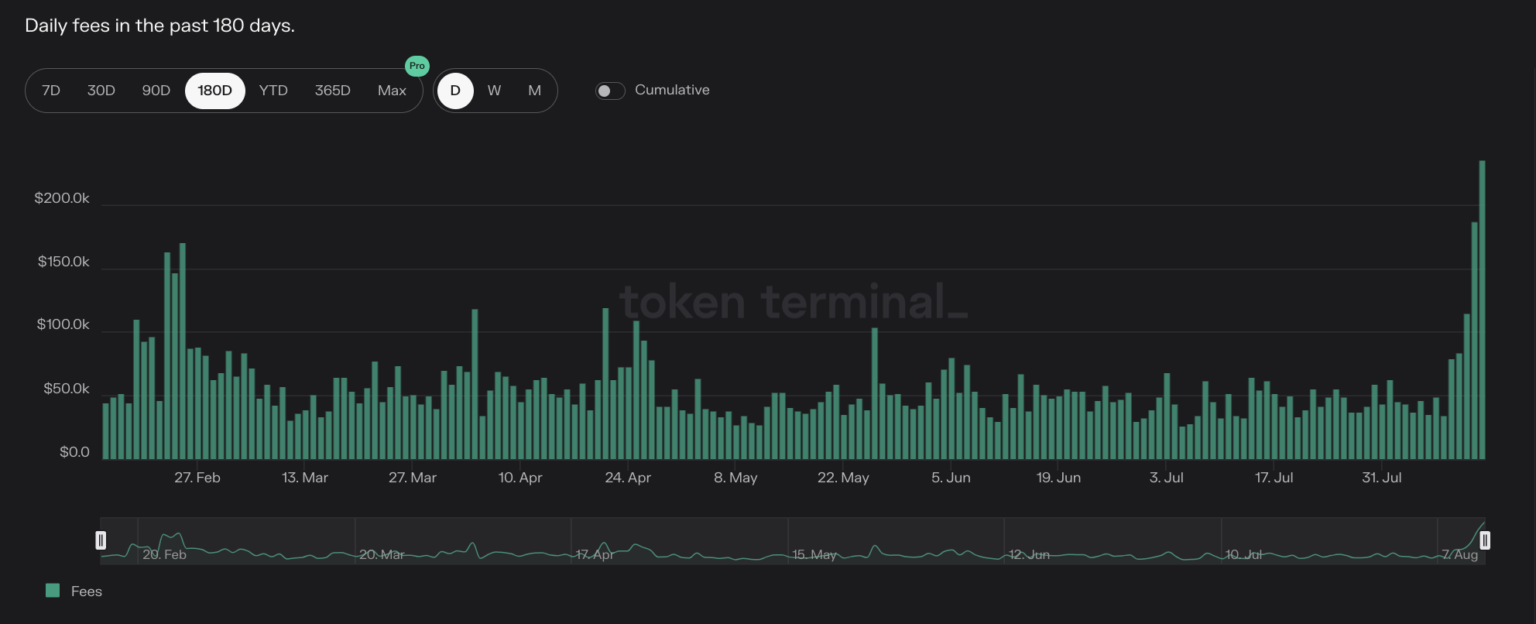Click left handle of range slider
The width and height of the screenshot is (1536, 624).
pos(101,540)
